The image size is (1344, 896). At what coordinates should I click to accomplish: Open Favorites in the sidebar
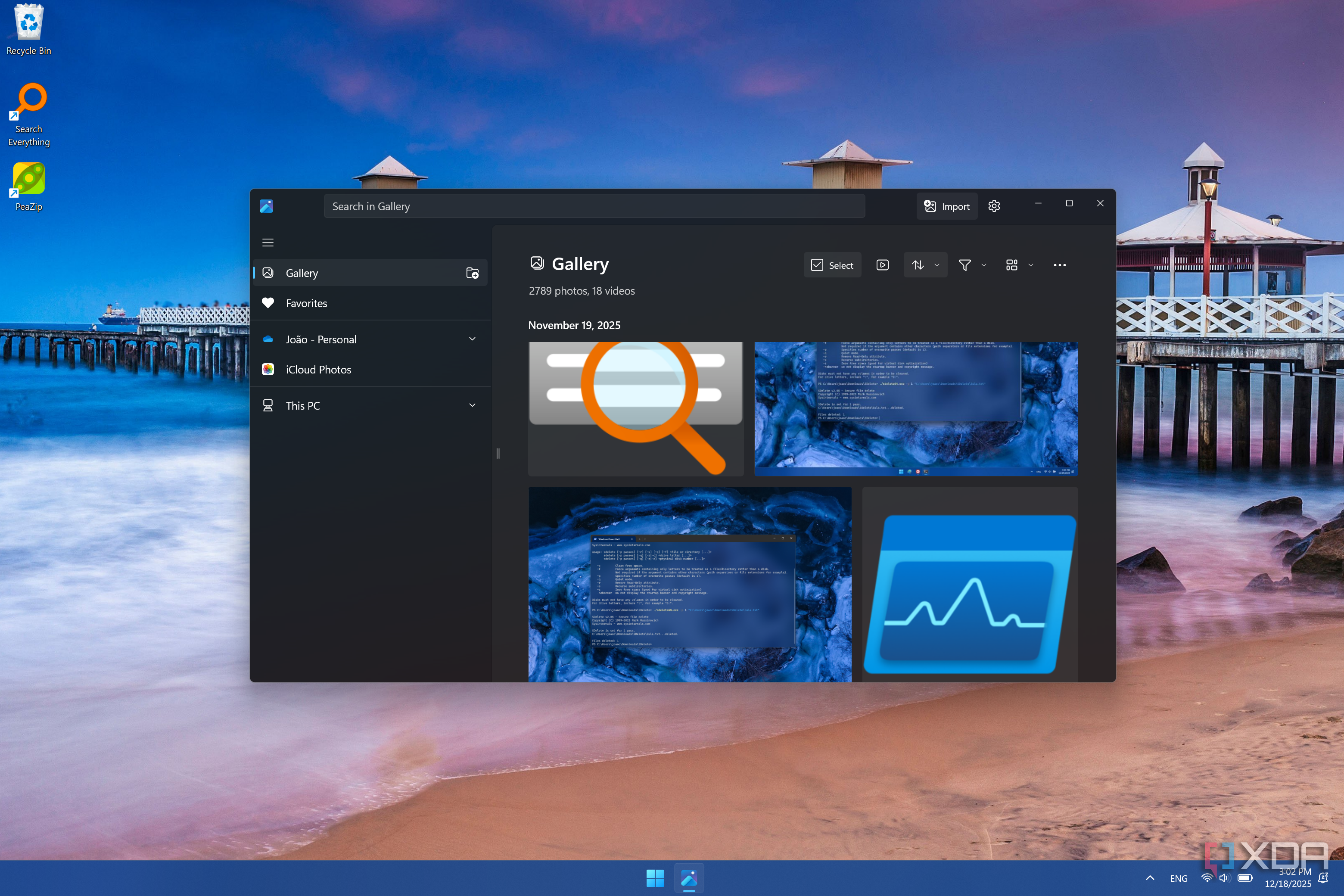click(306, 303)
